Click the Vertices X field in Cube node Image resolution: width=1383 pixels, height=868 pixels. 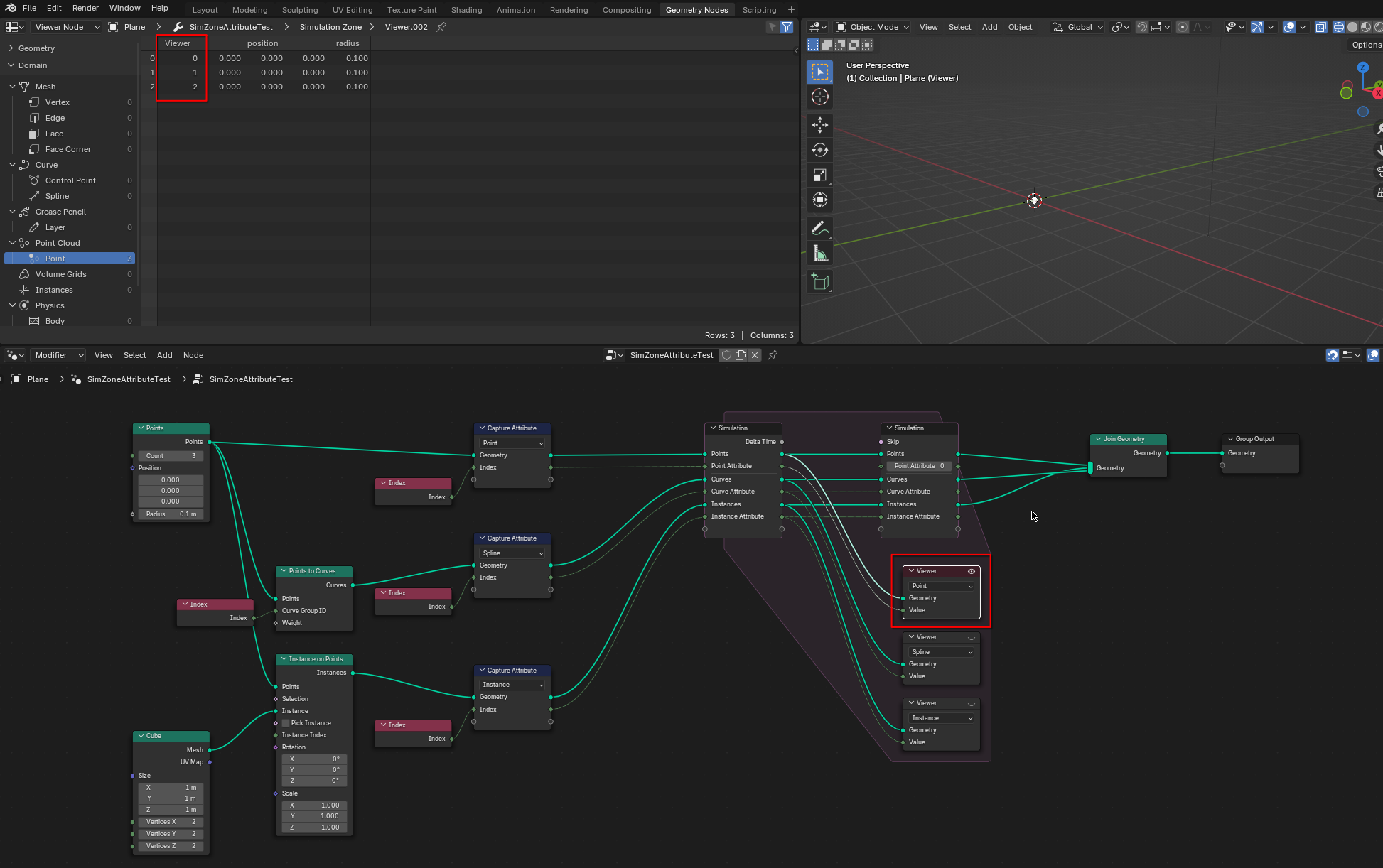click(171, 822)
